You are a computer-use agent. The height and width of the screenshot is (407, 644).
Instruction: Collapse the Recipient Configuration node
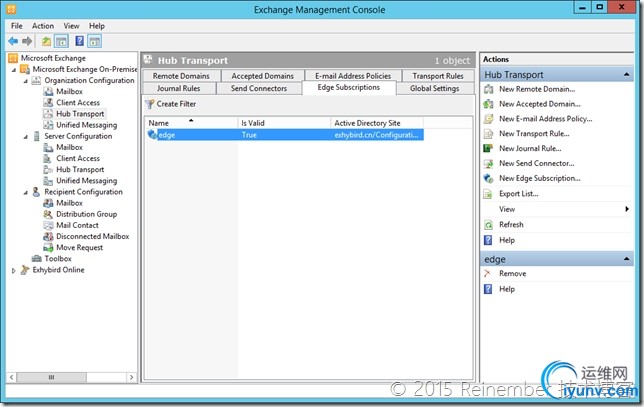(25, 192)
